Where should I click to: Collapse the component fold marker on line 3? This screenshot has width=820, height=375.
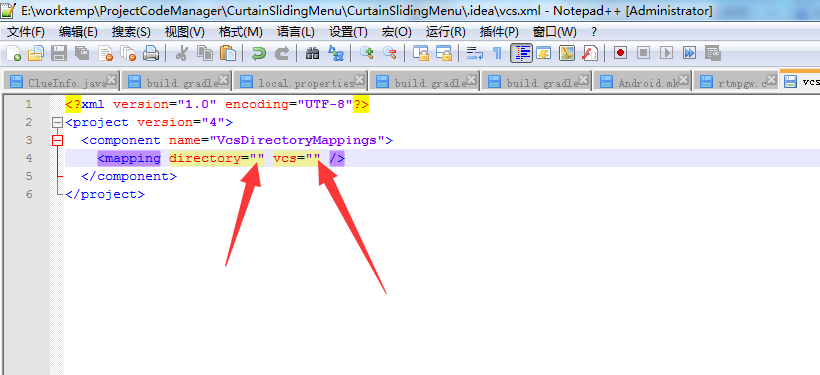pyautogui.click(x=57, y=140)
